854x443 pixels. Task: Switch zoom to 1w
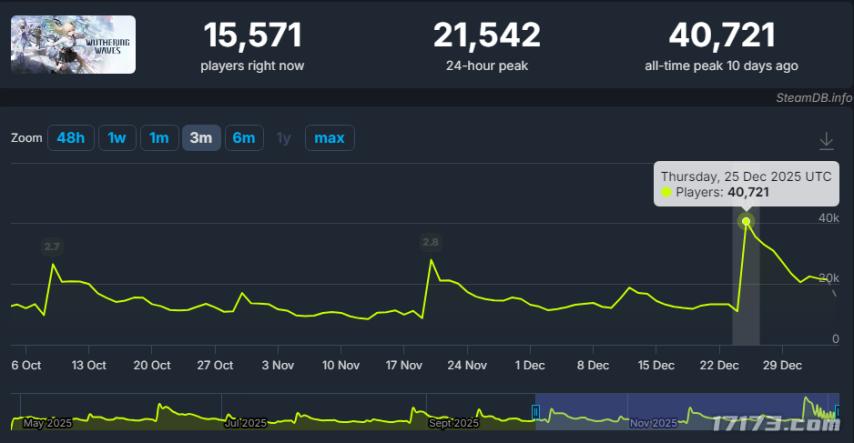(x=116, y=138)
